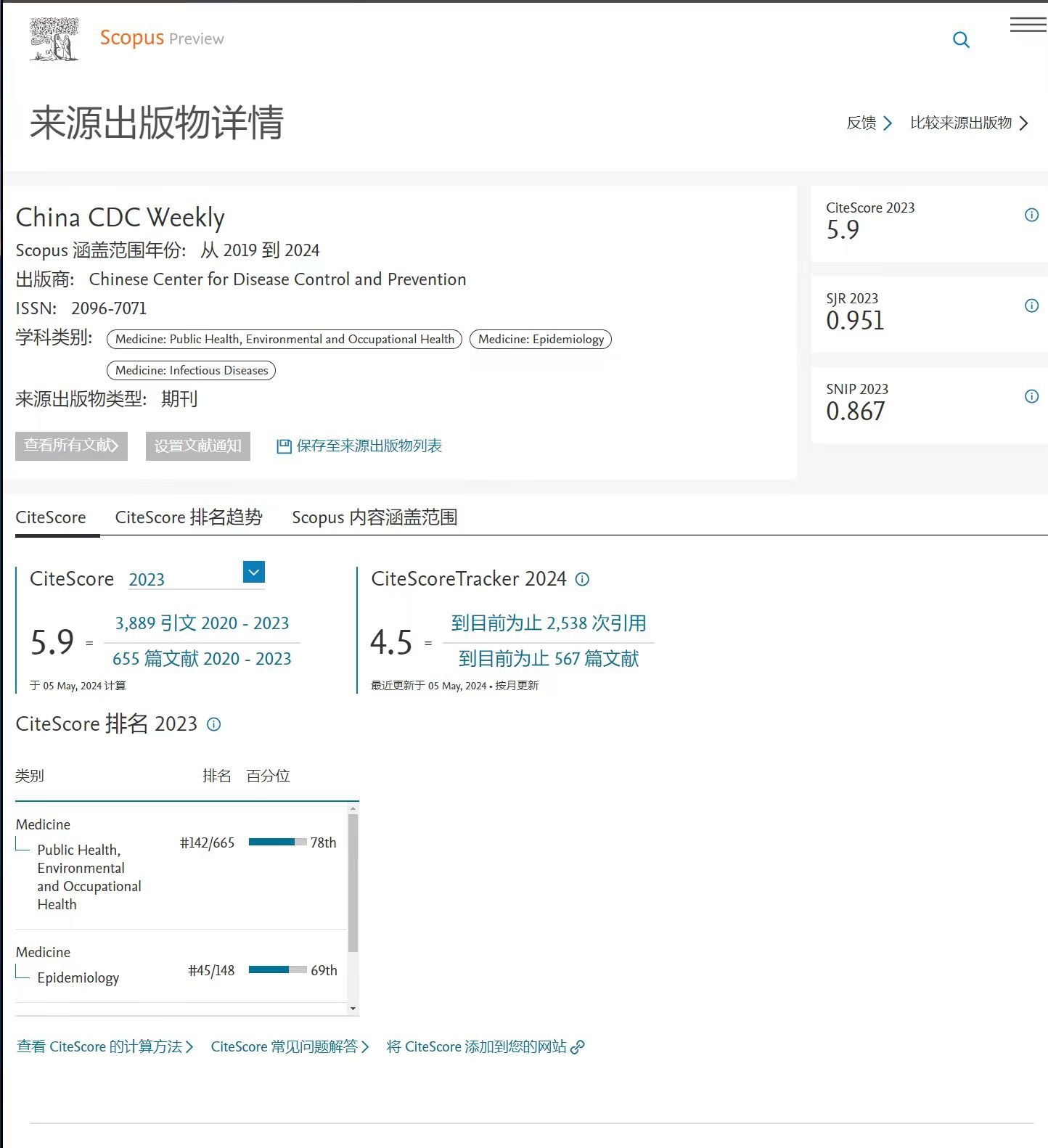The width and height of the screenshot is (1048, 1148).
Task: Click the 设置文献通知 button
Action: click(197, 446)
